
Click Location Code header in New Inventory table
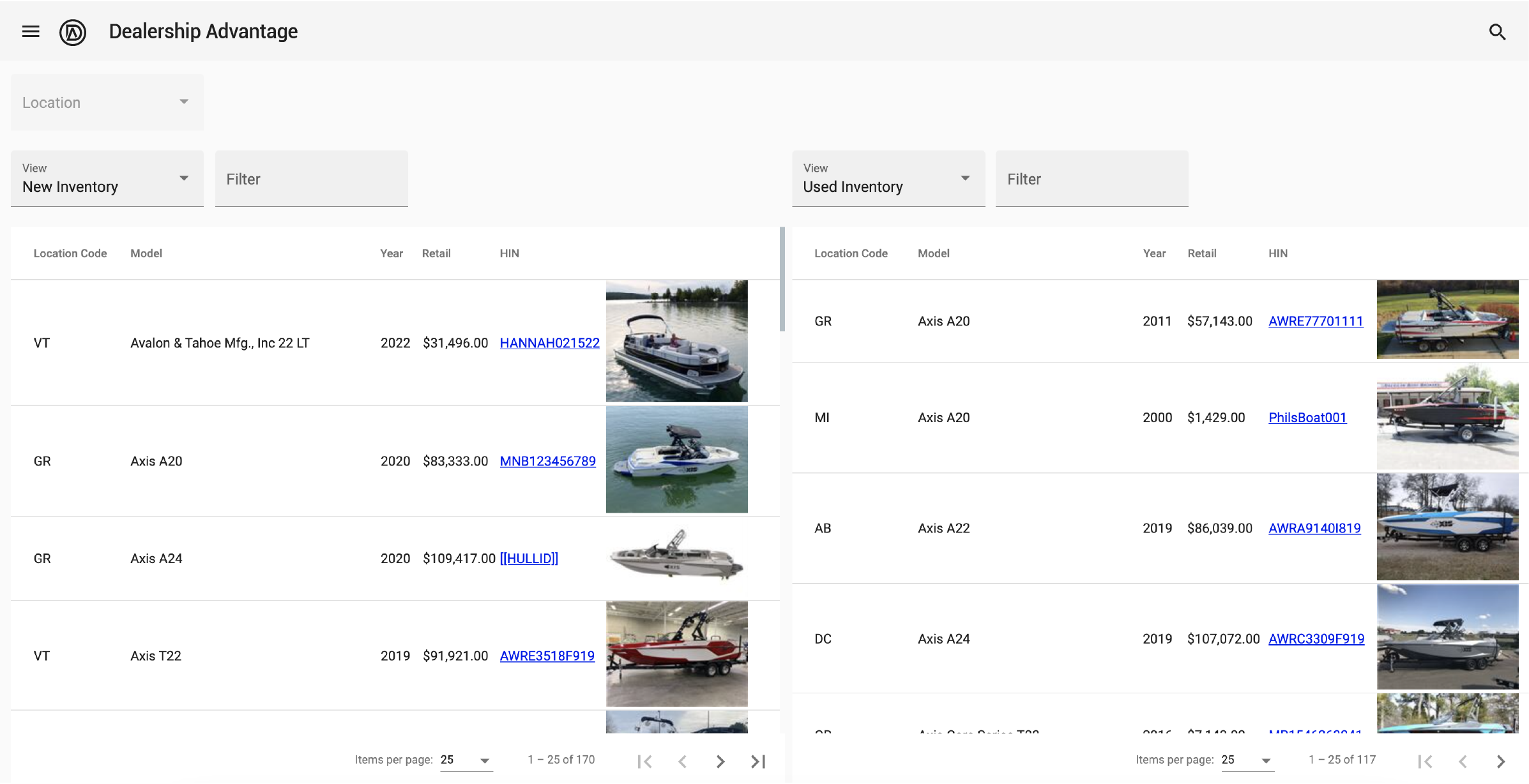[x=70, y=253]
